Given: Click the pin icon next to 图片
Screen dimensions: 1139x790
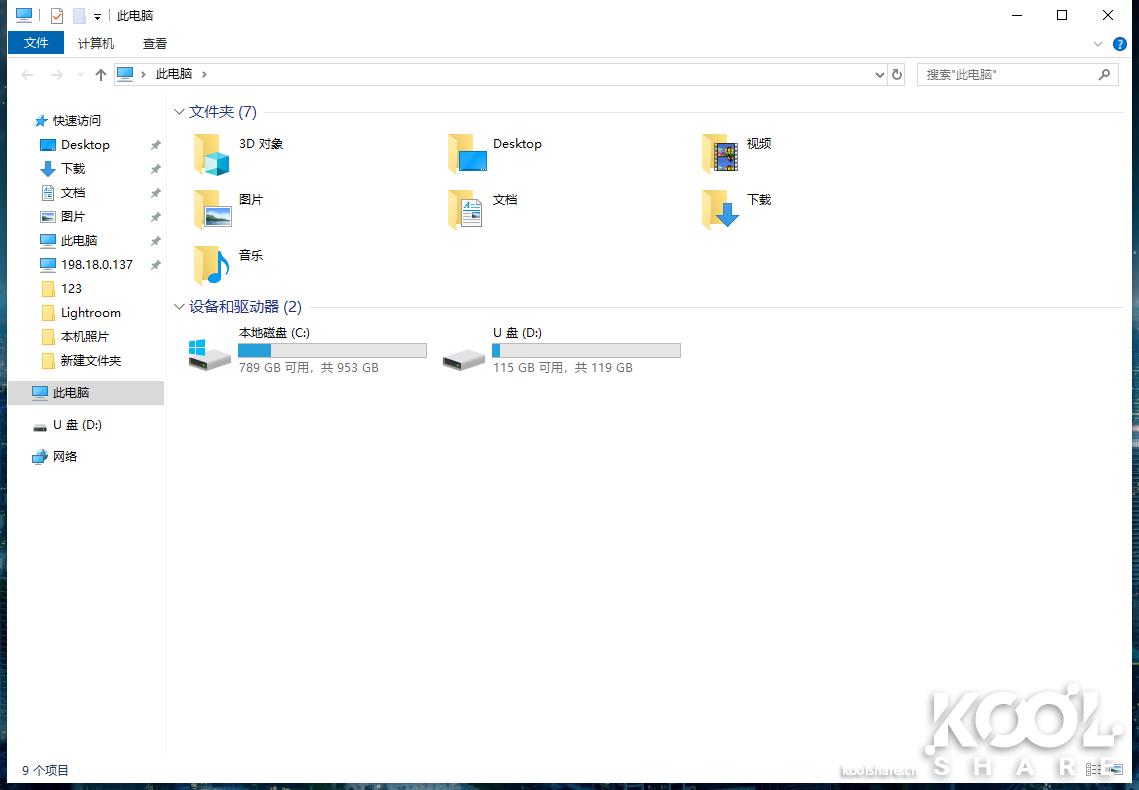Looking at the screenshot, I should pyautogui.click(x=155, y=217).
